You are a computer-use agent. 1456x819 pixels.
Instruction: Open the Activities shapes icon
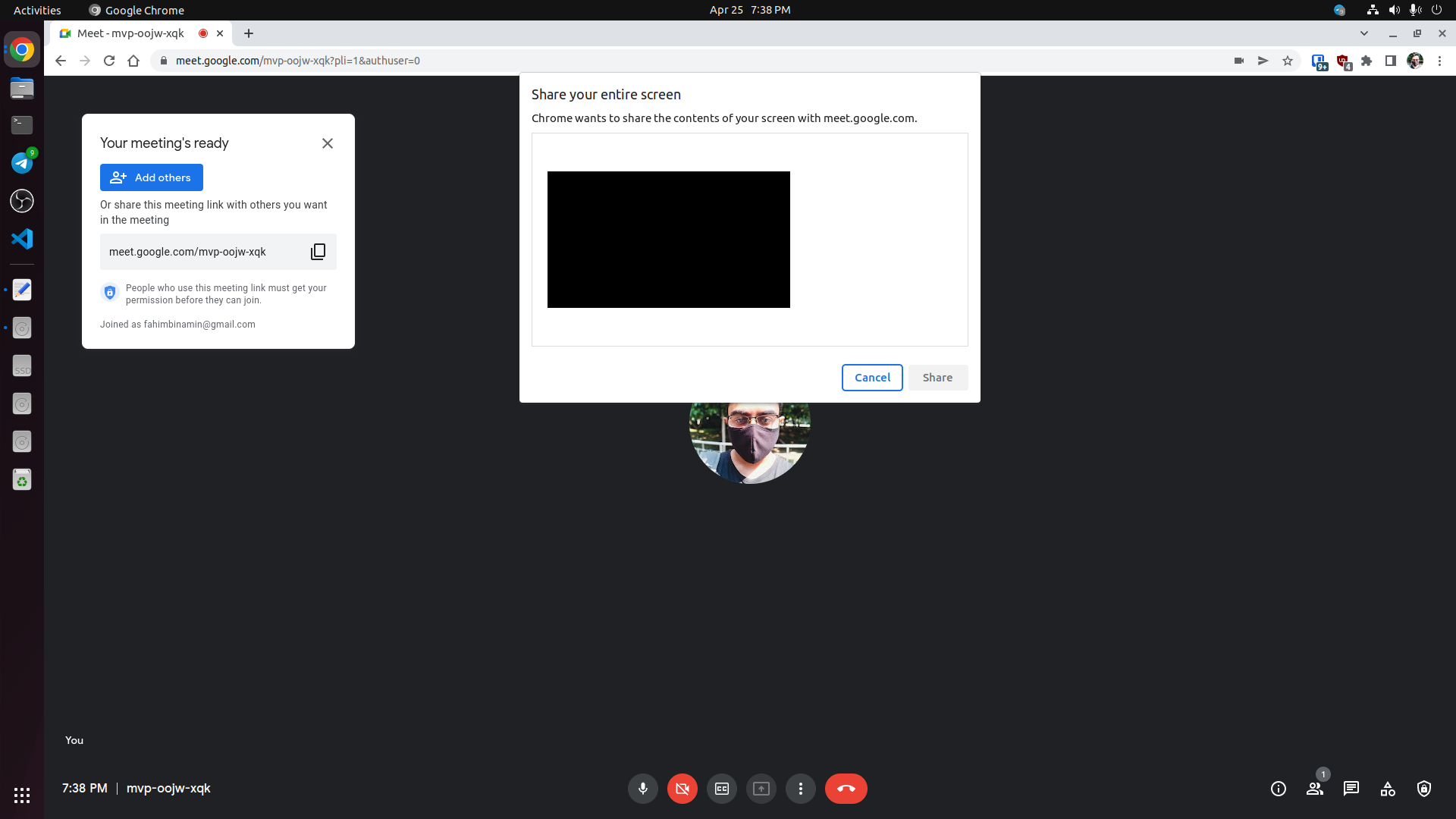click(1387, 789)
